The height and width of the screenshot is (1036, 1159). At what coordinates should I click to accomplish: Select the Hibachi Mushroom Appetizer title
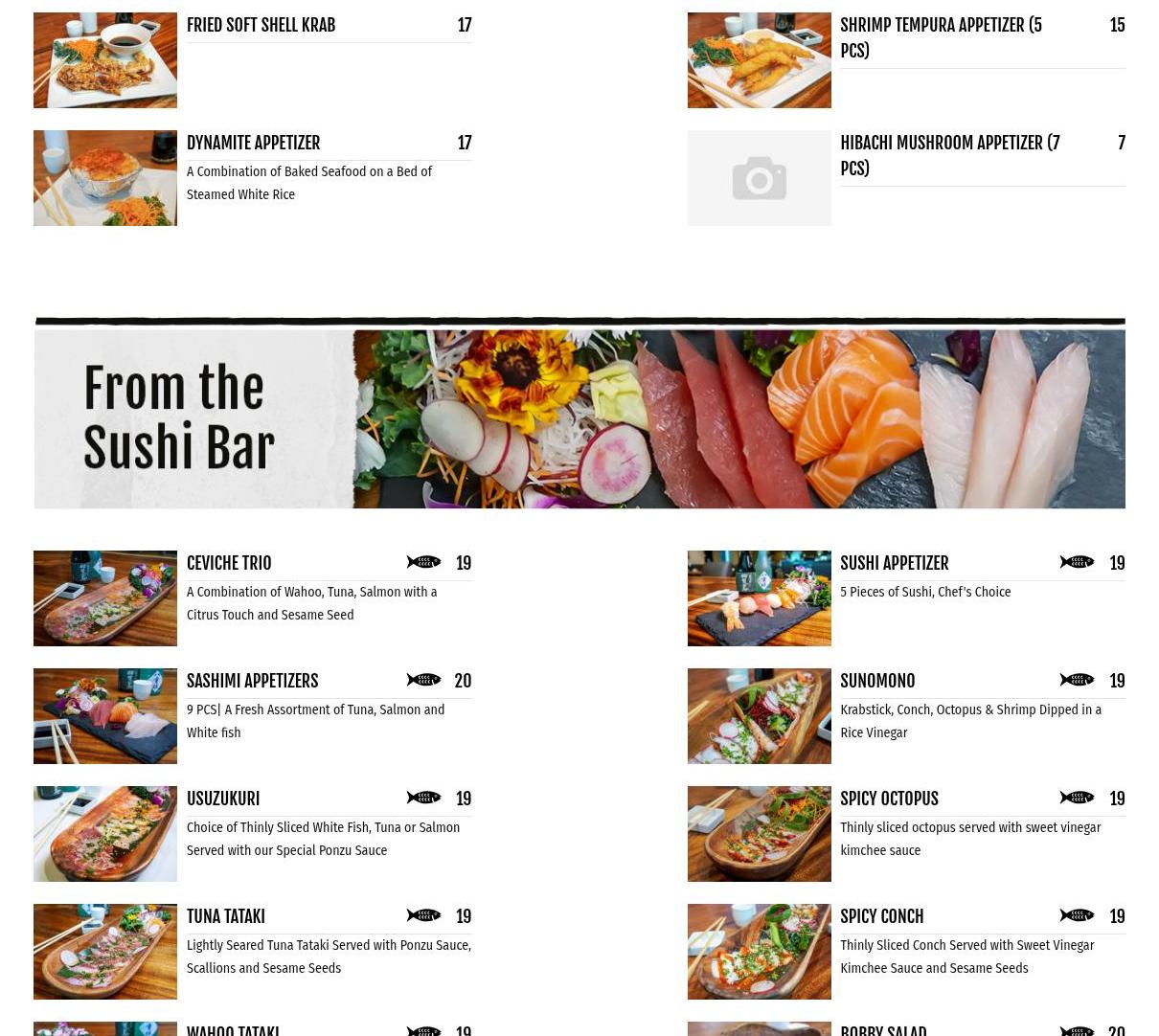point(950,155)
